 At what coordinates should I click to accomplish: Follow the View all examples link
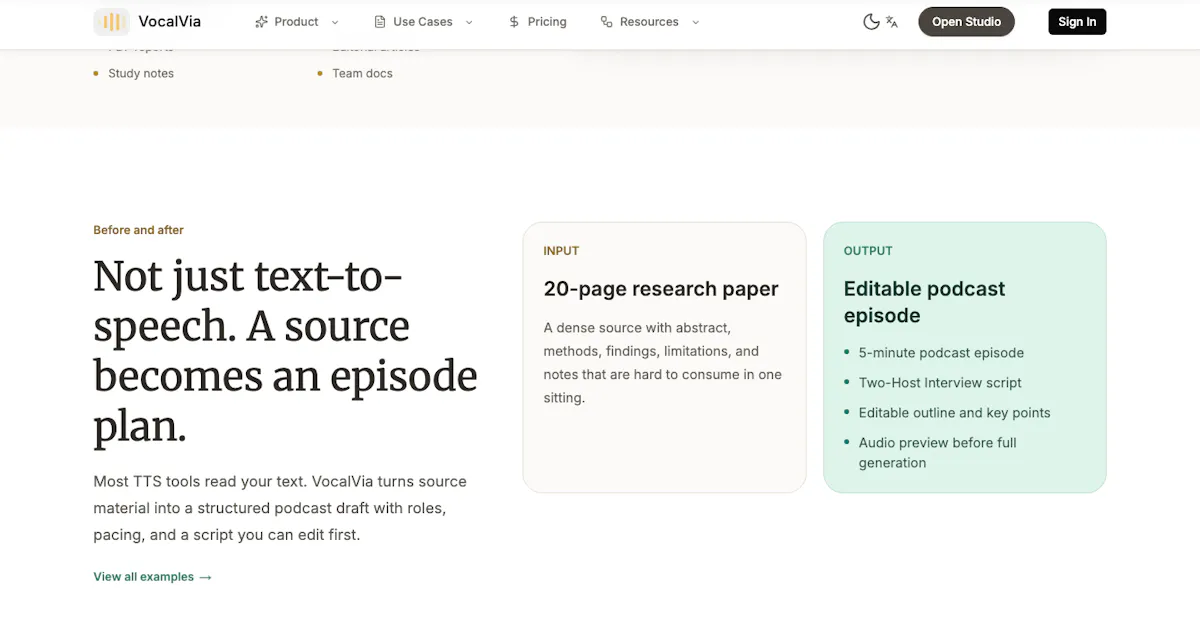click(x=152, y=577)
